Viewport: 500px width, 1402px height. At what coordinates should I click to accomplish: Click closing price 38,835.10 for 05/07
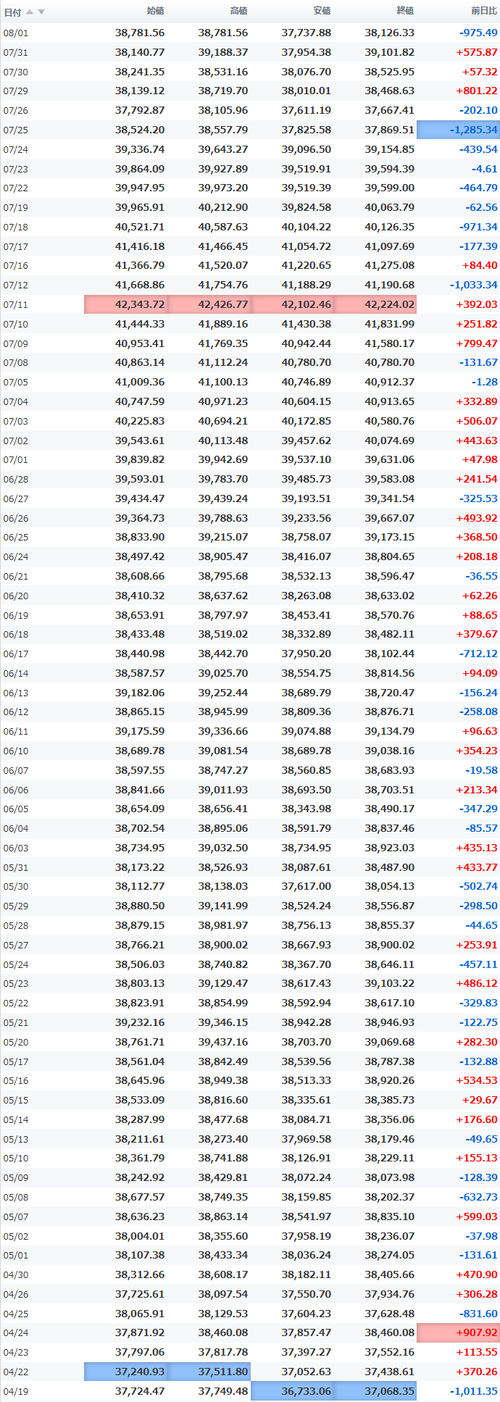[x=389, y=1216]
